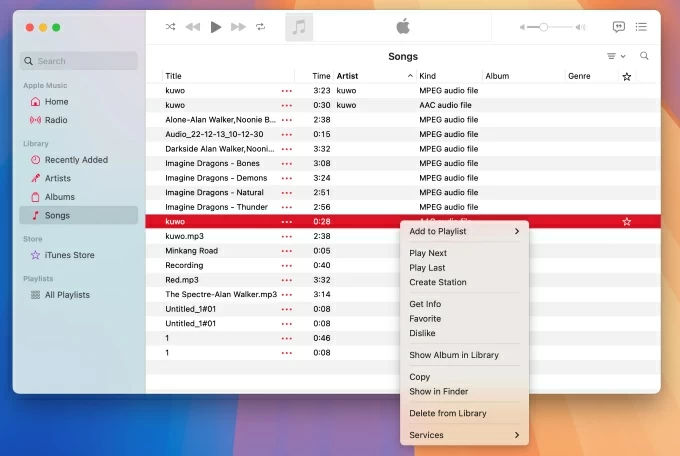Click the Play button

pyautogui.click(x=216, y=27)
